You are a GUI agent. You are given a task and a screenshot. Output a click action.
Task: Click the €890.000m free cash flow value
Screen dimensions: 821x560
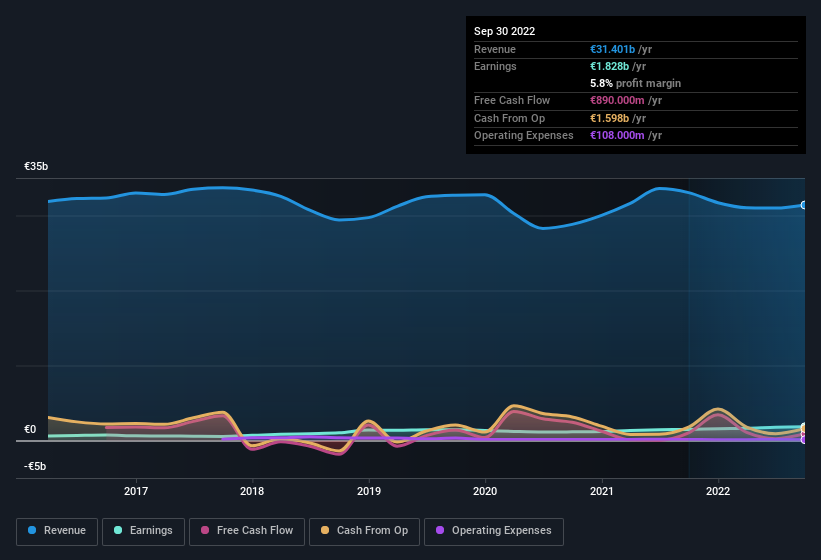617,100
